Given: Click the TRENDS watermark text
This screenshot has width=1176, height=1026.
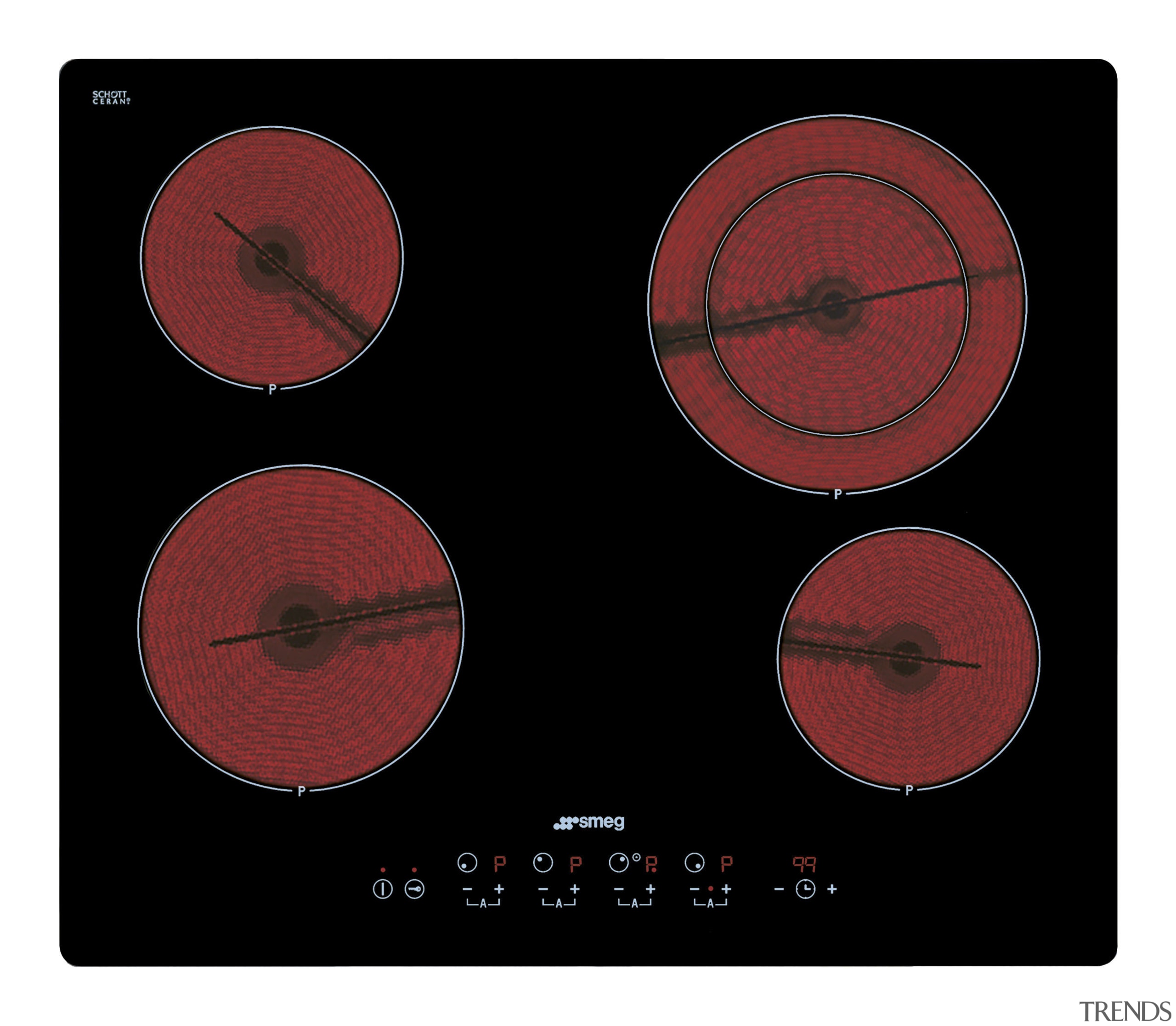Looking at the screenshot, I should (x=1125, y=1011).
